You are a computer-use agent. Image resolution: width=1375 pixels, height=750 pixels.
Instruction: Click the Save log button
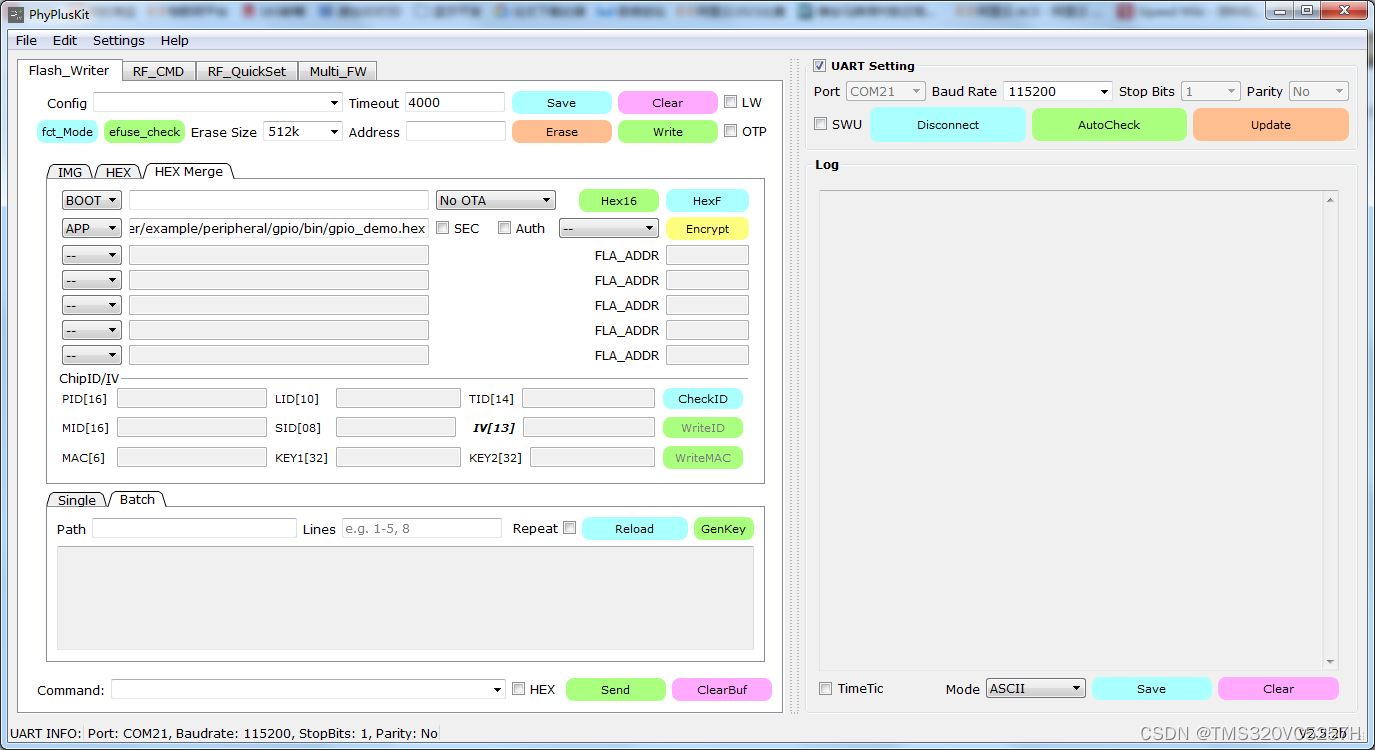tap(1151, 689)
